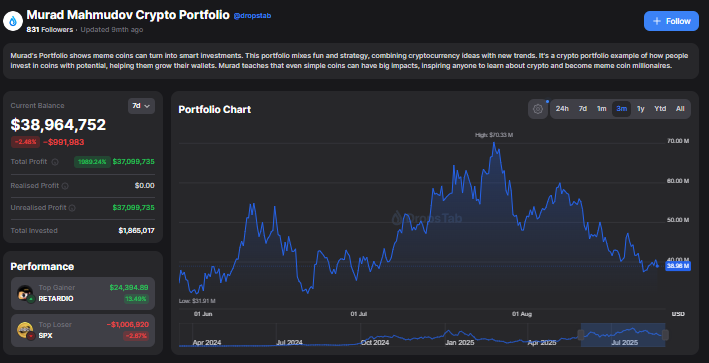Click left handle of chart range slider
This screenshot has height=363, width=709.
(x=581, y=335)
